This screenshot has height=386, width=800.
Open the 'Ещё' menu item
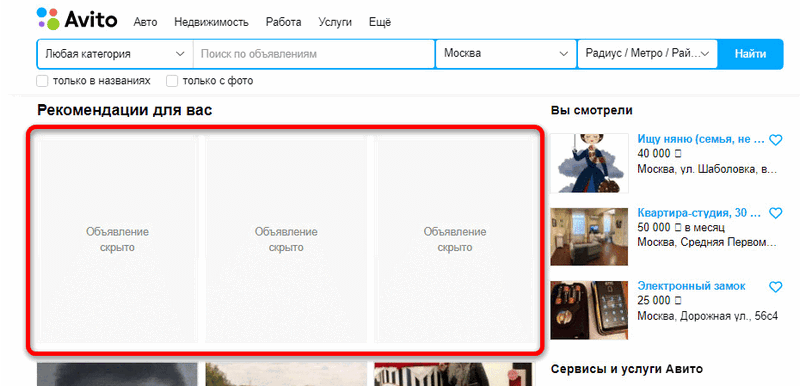pos(380,22)
